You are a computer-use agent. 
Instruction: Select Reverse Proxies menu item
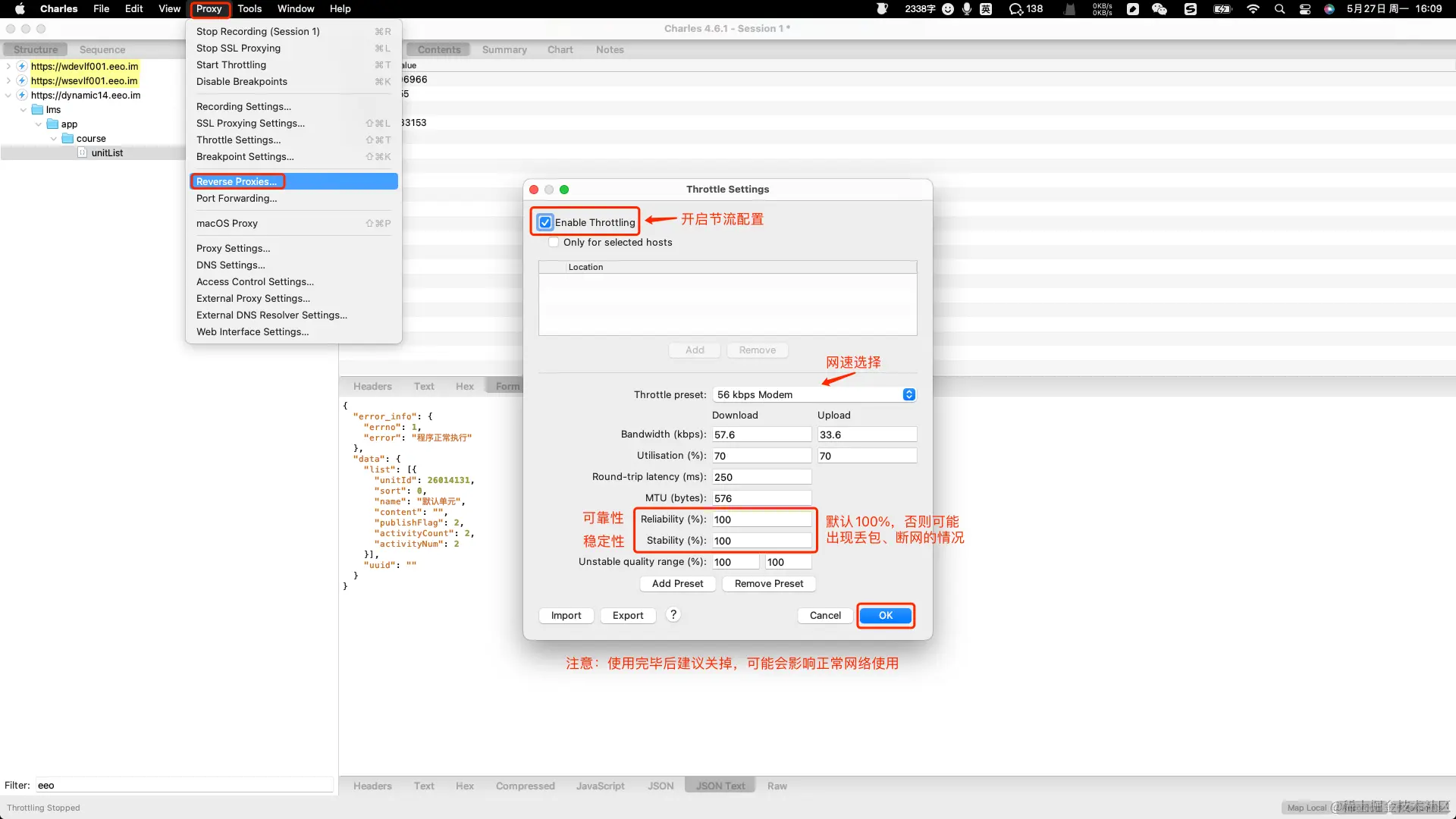[293, 181]
